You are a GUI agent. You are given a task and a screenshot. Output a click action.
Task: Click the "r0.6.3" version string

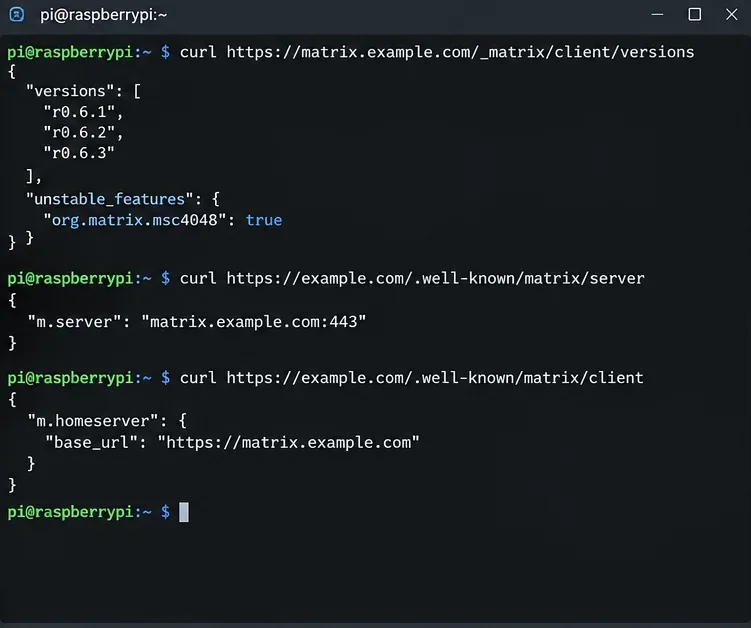coord(79,153)
